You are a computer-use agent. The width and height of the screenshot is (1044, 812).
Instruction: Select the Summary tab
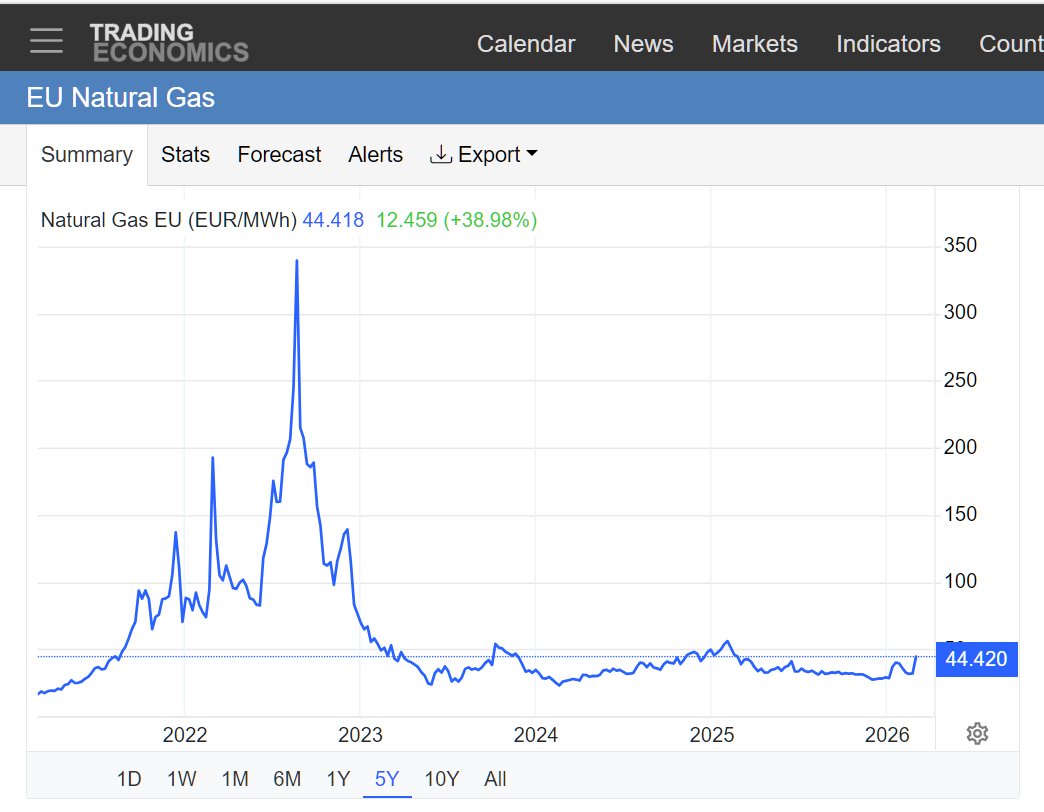[x=87, y=154]
